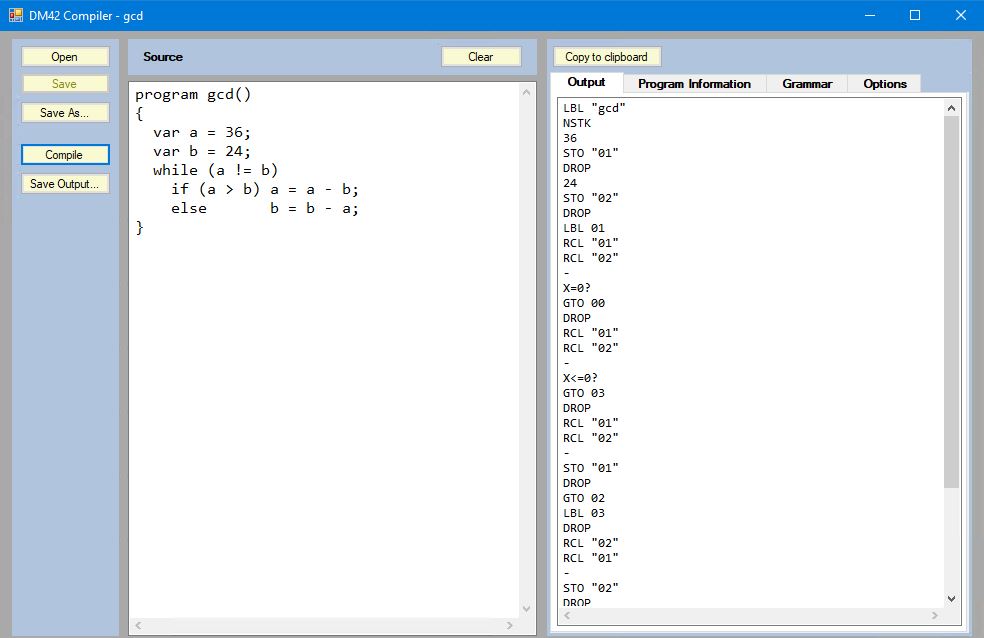
Task: Clear the source editor
Action: pos(481,57)
